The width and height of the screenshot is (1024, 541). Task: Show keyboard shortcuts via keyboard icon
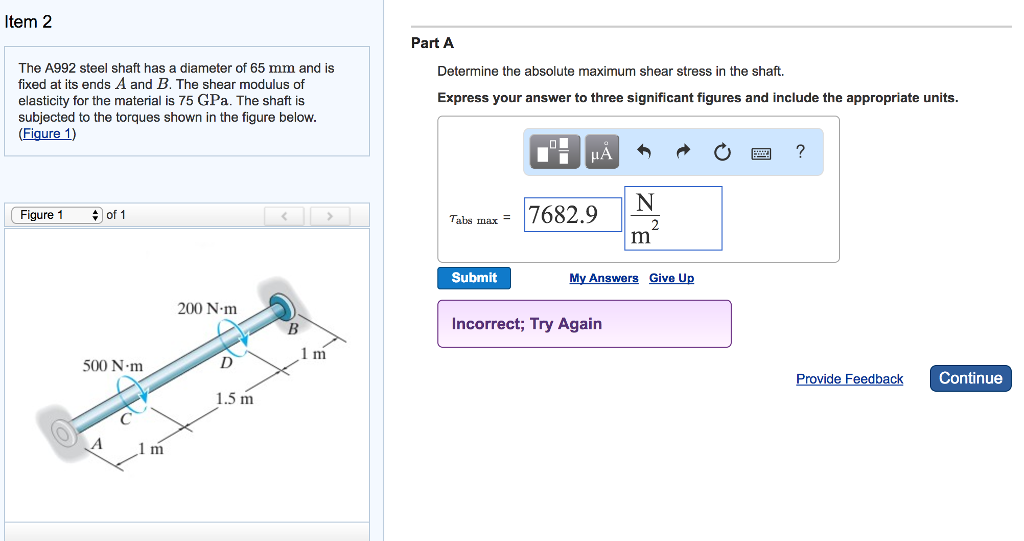coord(761,153)
